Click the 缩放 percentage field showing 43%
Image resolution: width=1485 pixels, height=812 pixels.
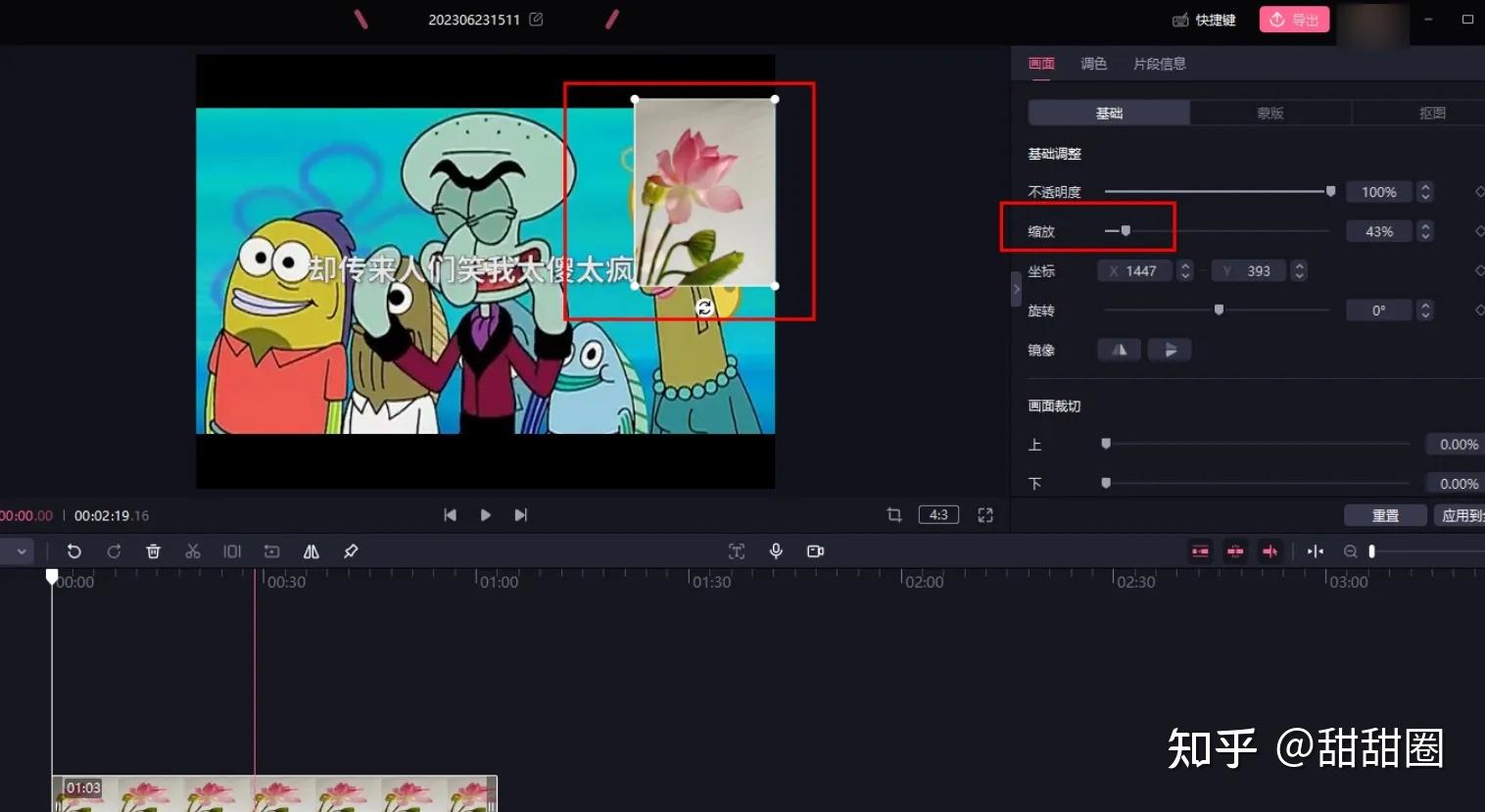pyautogui.click(x=1379, y=231)
